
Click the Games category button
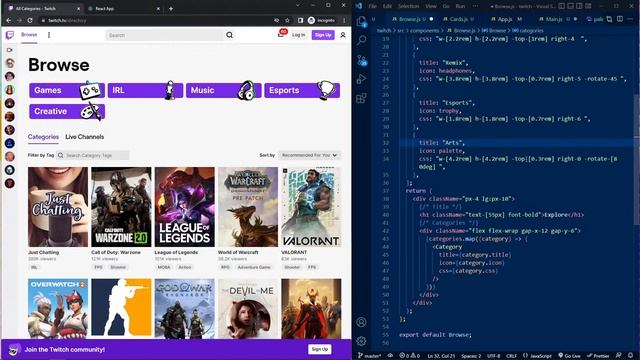(67, 90)
